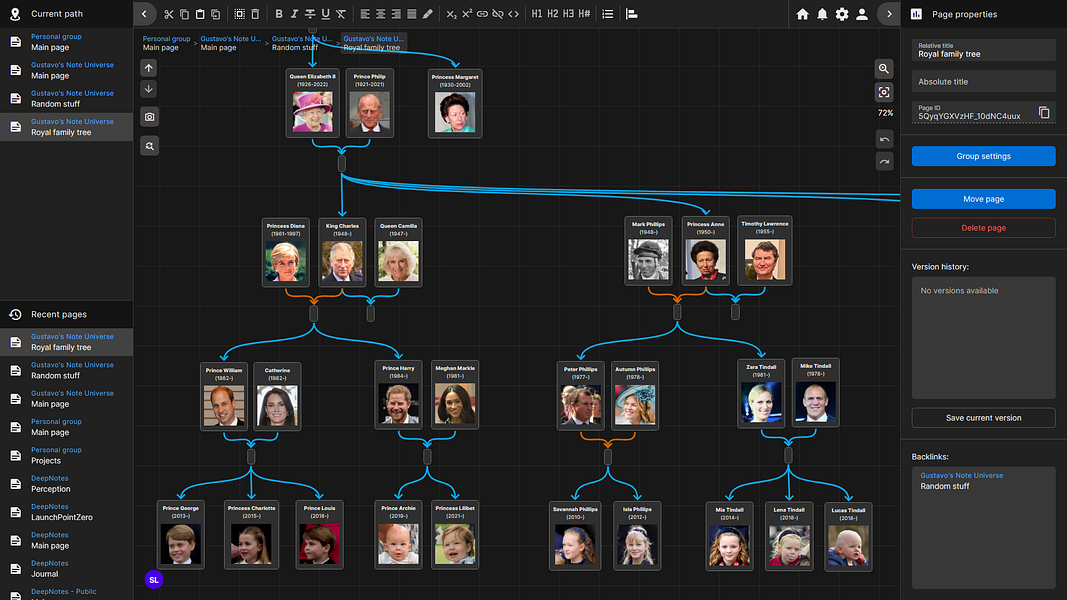The image size is (1067, 600).
Task: Go to home page icon
Action: (x=802, y=14)
